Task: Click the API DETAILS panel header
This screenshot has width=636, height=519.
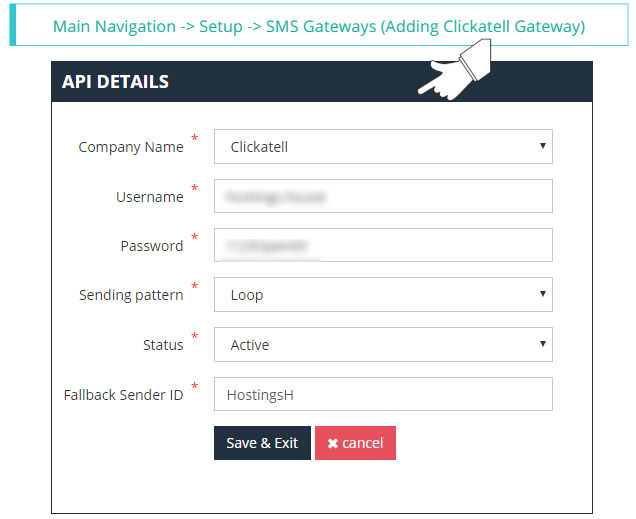Action: tap(116, 82)
